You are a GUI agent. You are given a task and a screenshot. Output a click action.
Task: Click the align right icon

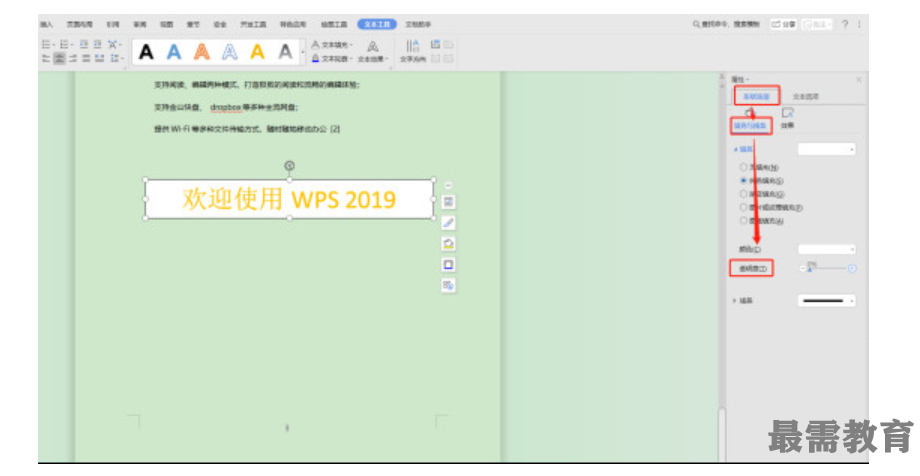tap(73, 58)
